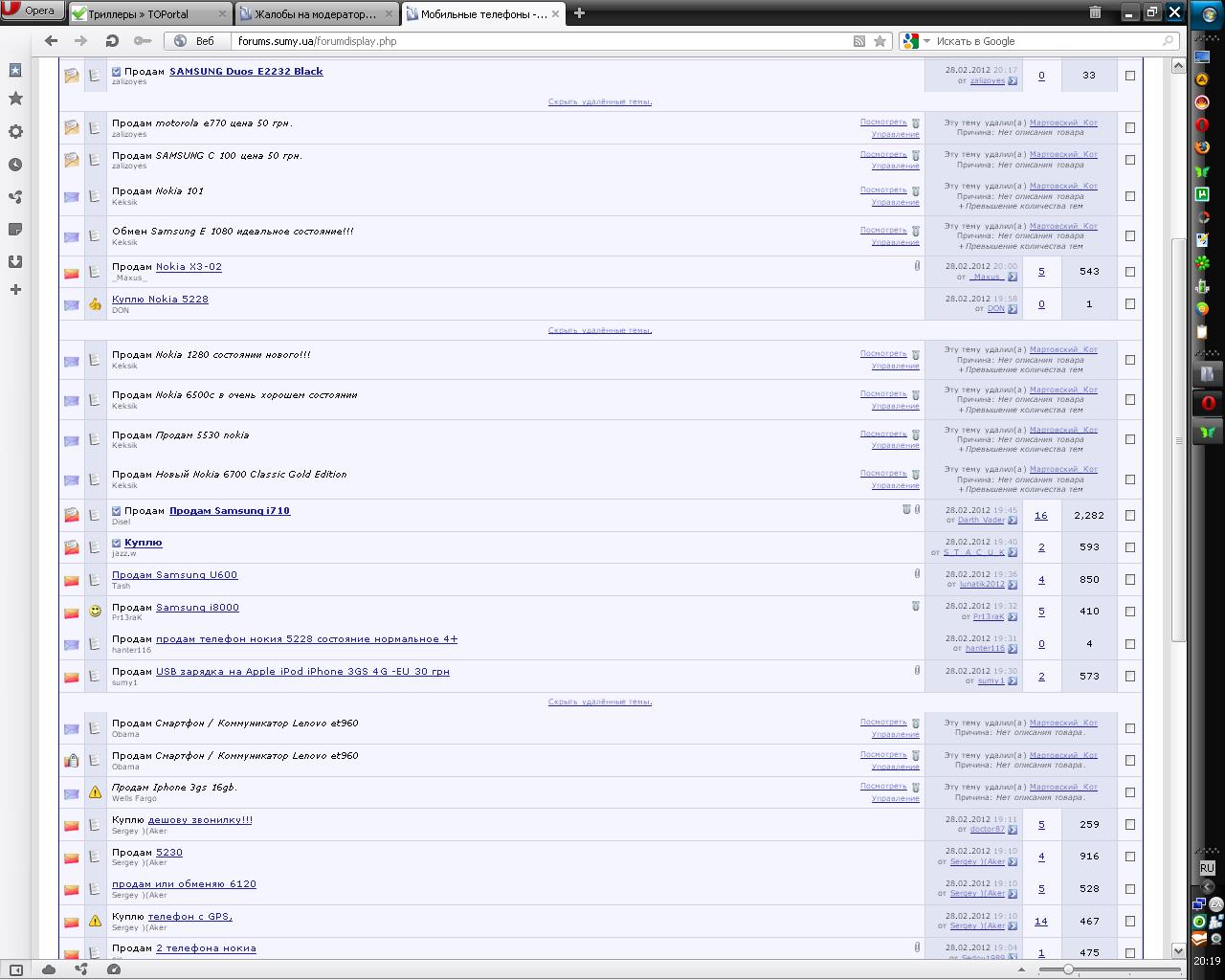Collapse deleted threads via first 'Скрыть удалённые темы'
This screenshot has width=1225, height=980.
pyautogui.click(x=599, y=101)
